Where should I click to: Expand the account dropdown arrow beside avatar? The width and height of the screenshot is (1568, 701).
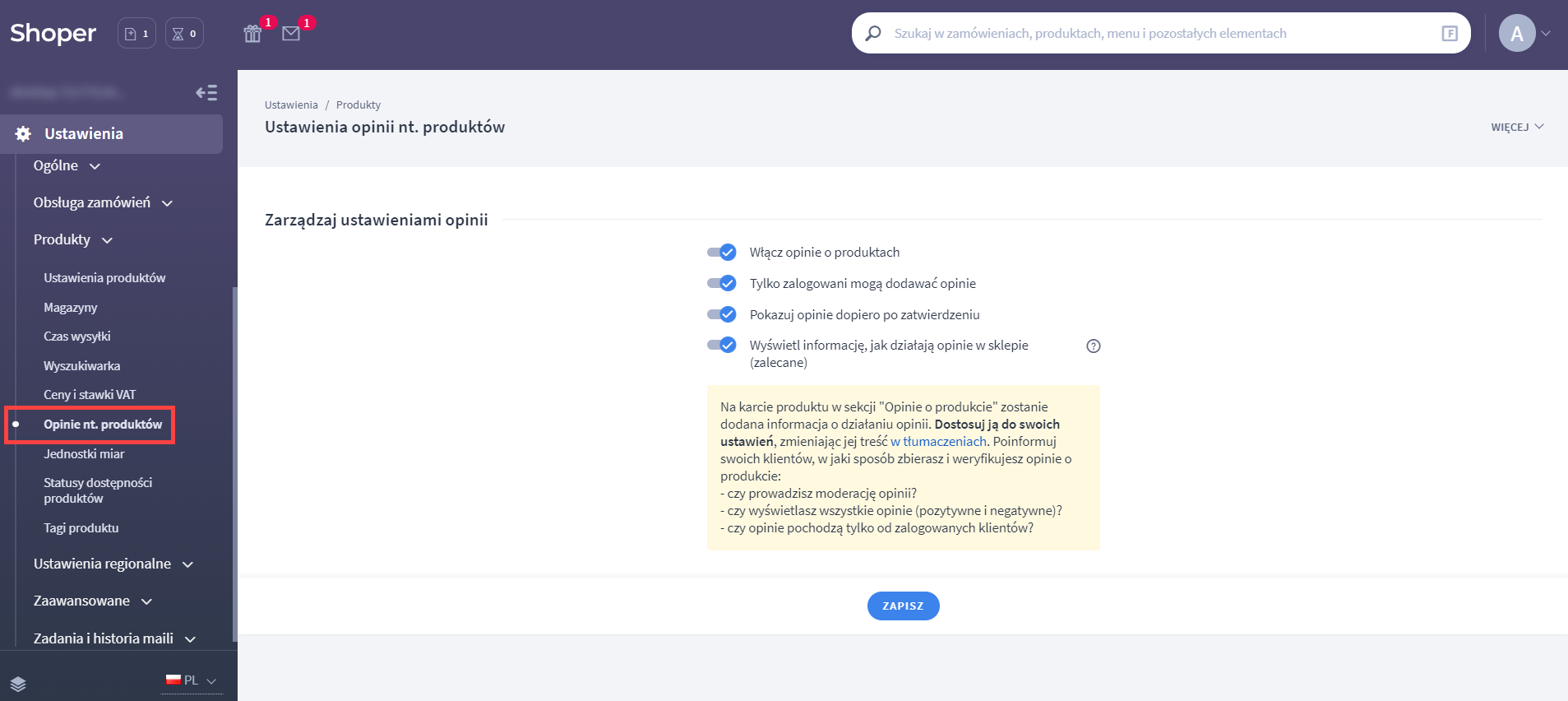click(1546, 34)
